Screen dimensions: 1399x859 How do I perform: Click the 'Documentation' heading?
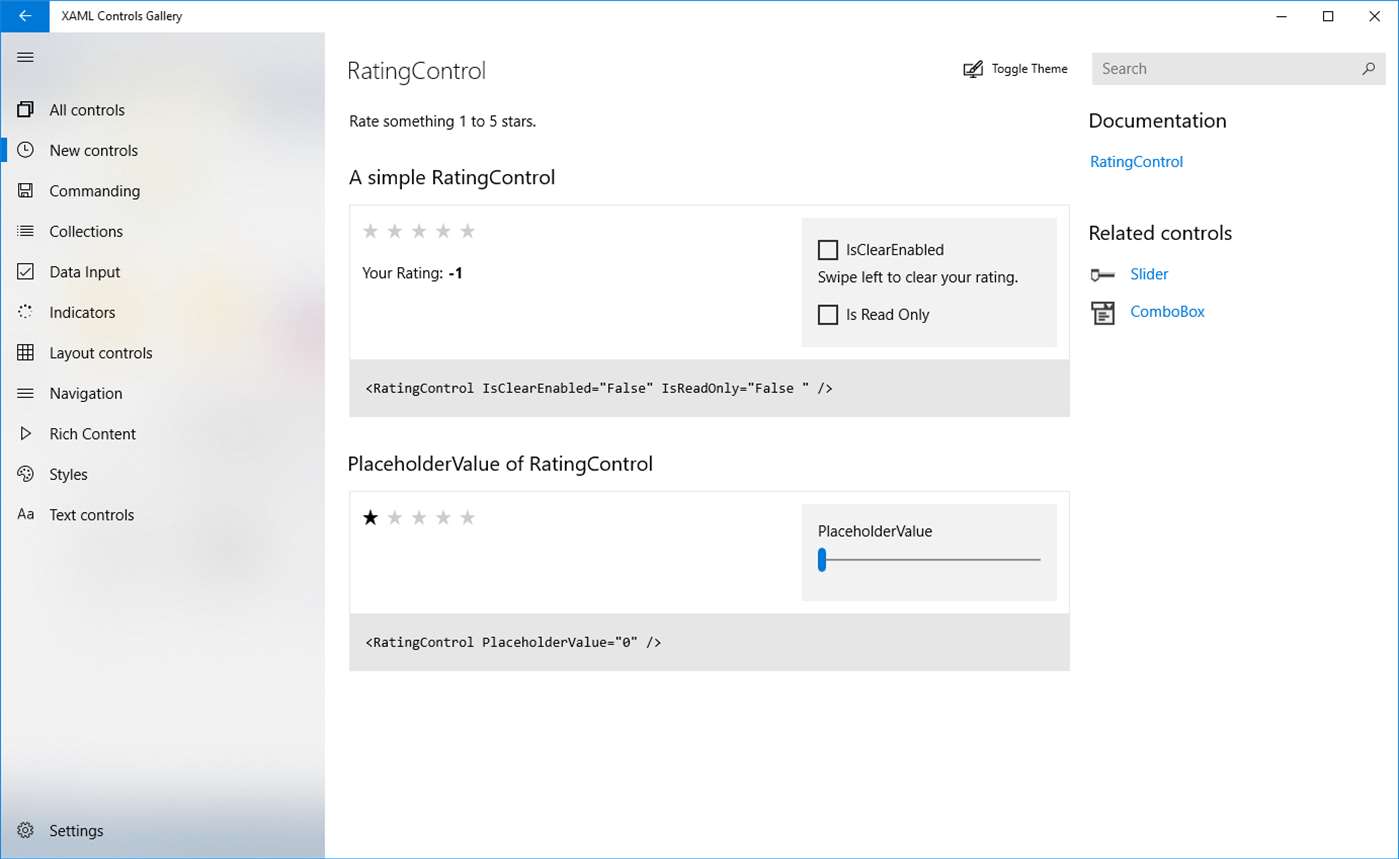[x=1158, y=121]
